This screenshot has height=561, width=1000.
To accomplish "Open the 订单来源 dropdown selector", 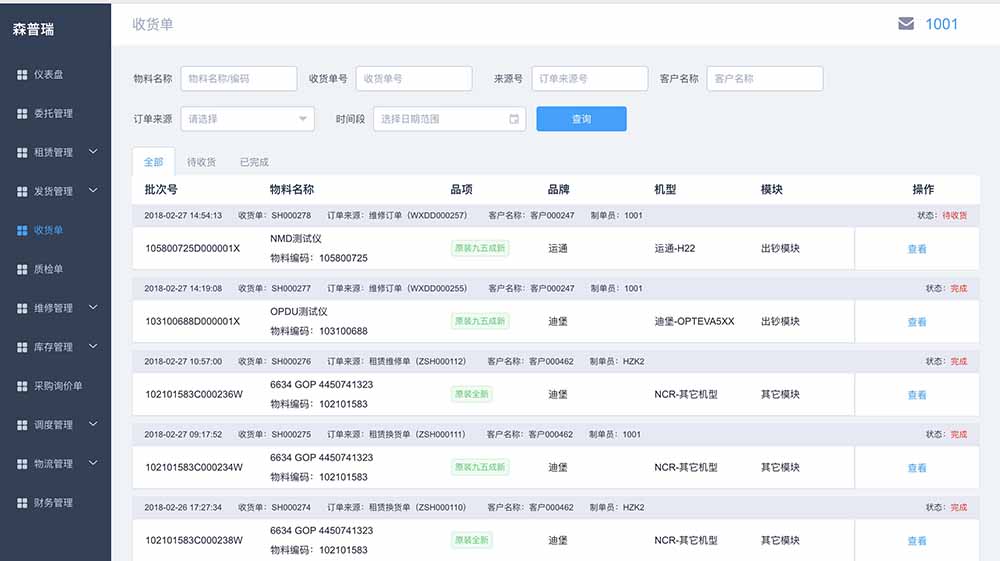I will pyautogui.click(x=247, y=119).
